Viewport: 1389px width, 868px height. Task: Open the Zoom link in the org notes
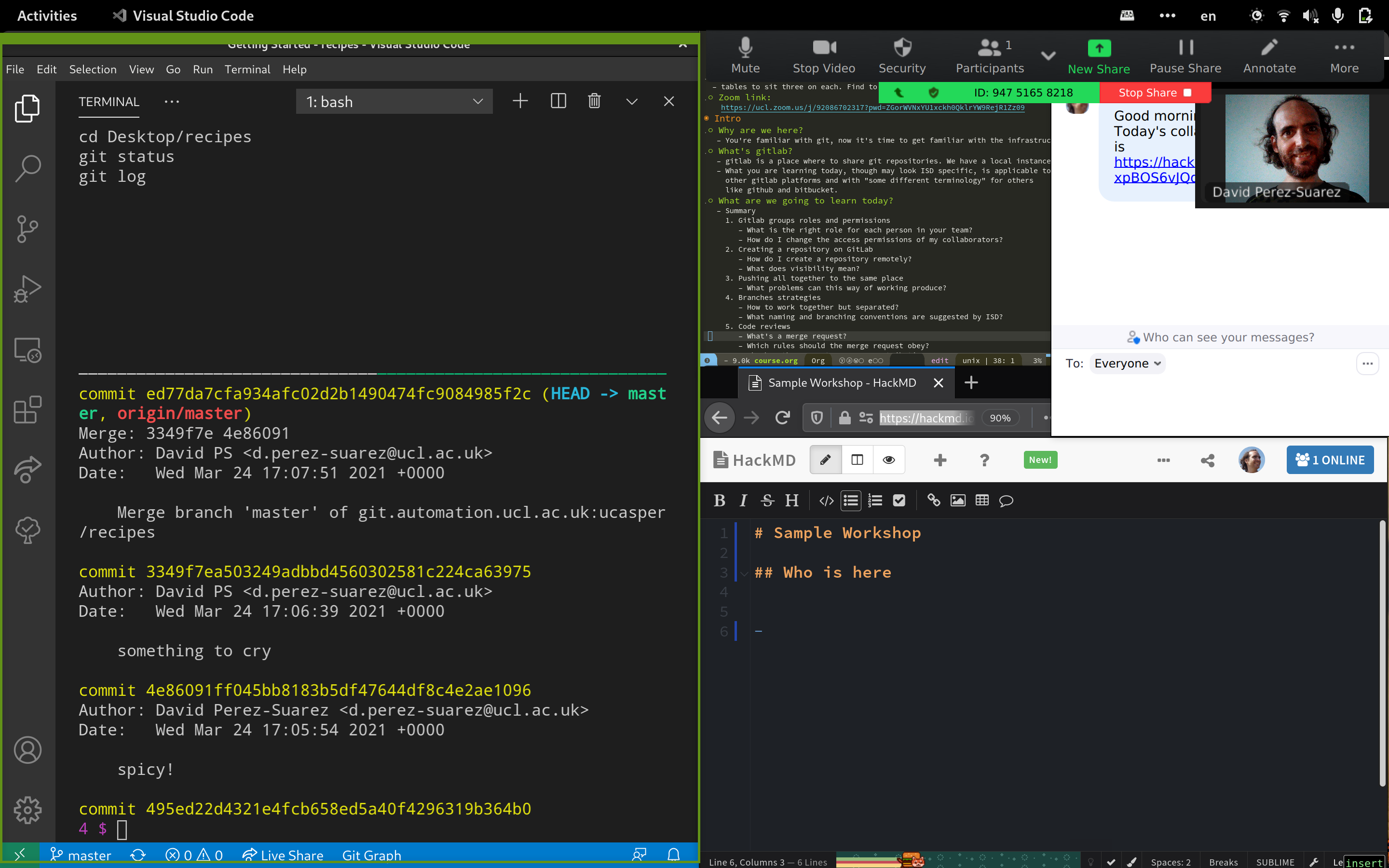[872, 108]
